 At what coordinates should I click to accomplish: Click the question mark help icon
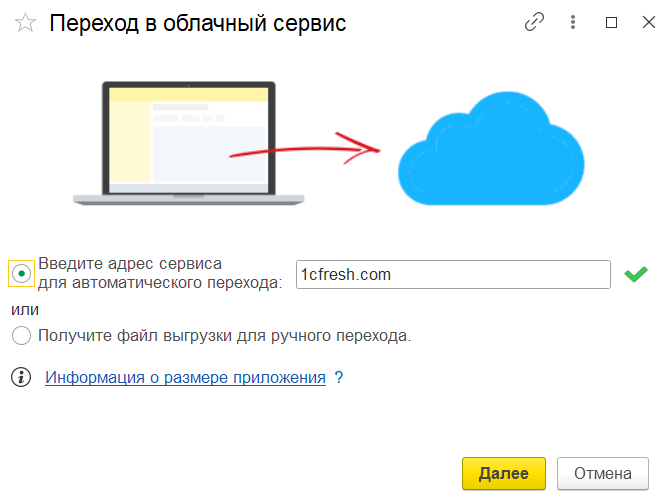pyautogui.click(x=339, y=377)
